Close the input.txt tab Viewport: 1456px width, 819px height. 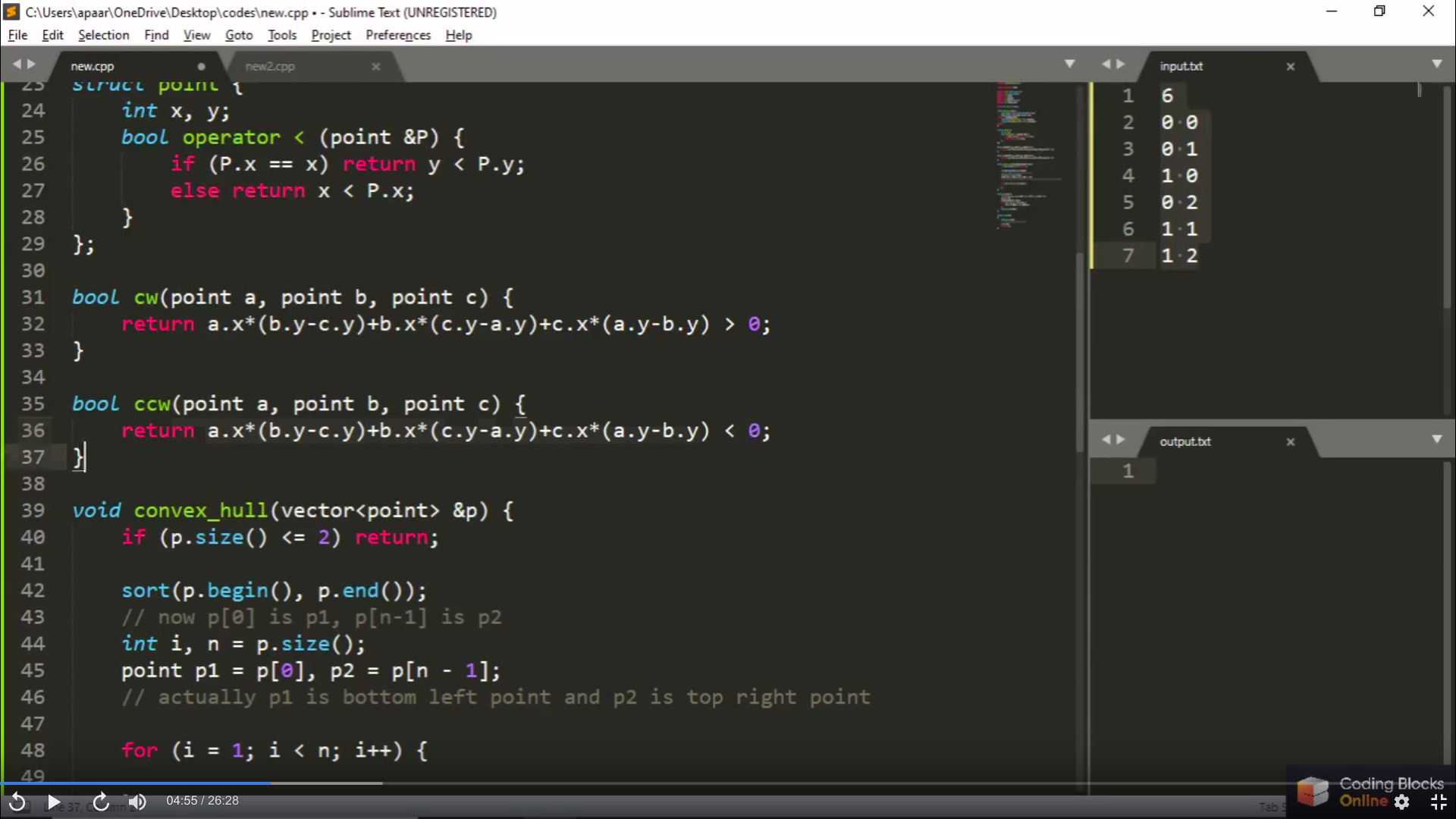point(1290,67)
